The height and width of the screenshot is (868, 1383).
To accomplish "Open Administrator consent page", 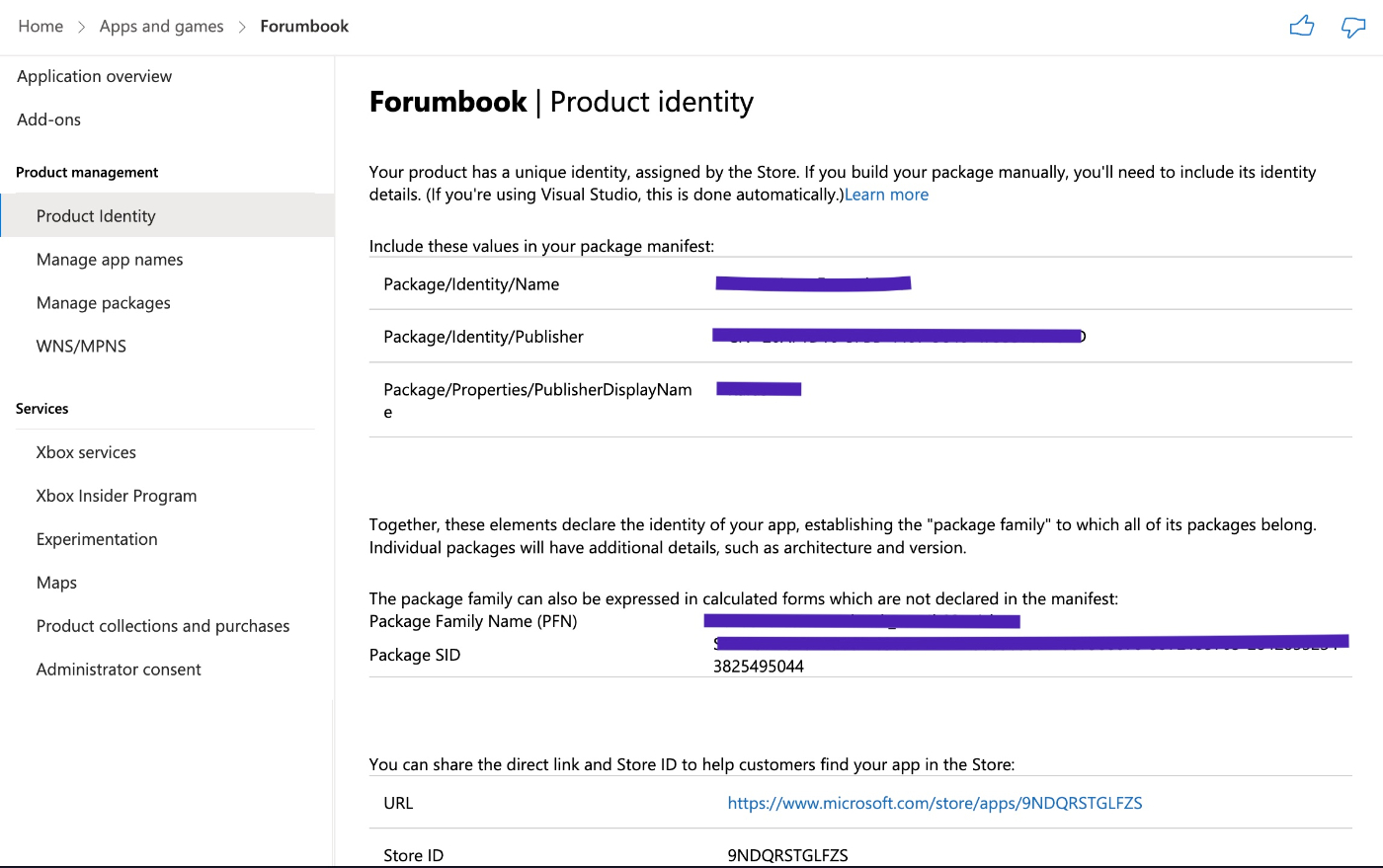I will click(x=119, y=670).
